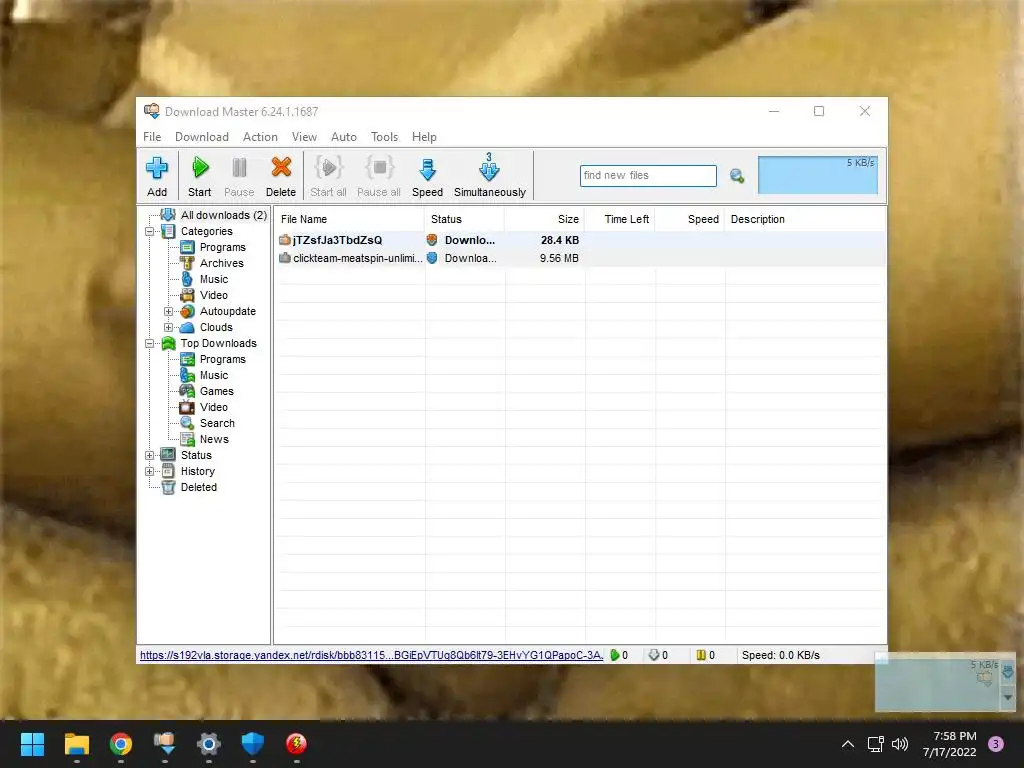Select the Top Downloads folder icon

coord(168,344)
